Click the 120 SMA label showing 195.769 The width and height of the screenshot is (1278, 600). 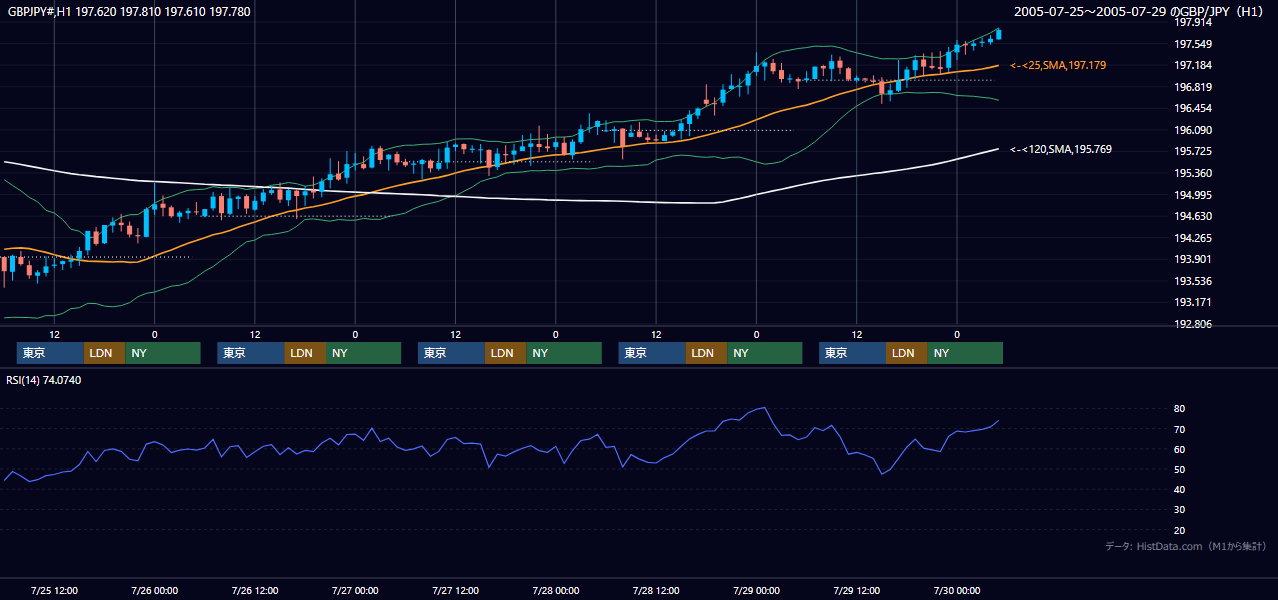(1061, 149)
